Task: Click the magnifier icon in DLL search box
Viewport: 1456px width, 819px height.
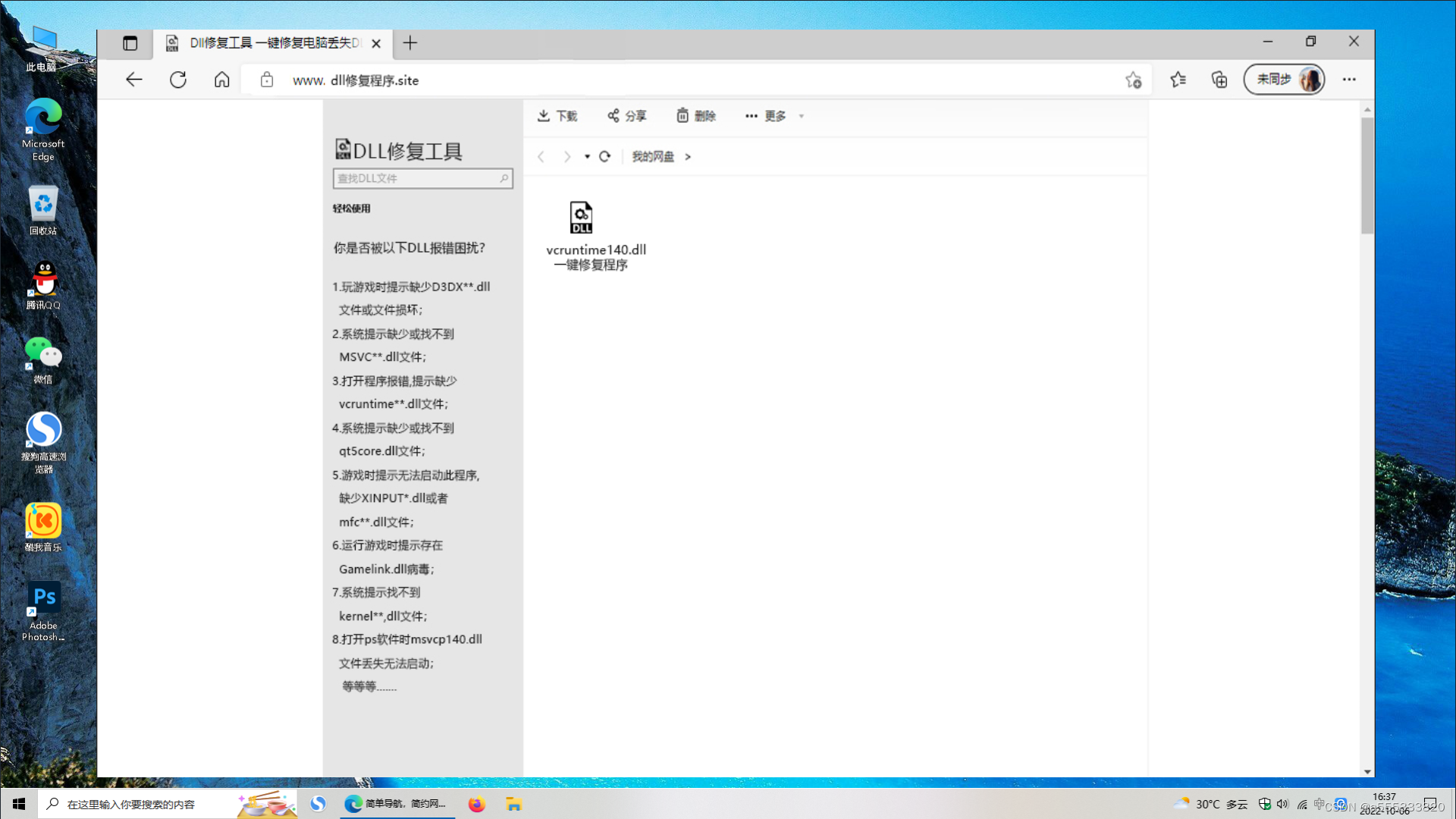Action: pos(504,178)
